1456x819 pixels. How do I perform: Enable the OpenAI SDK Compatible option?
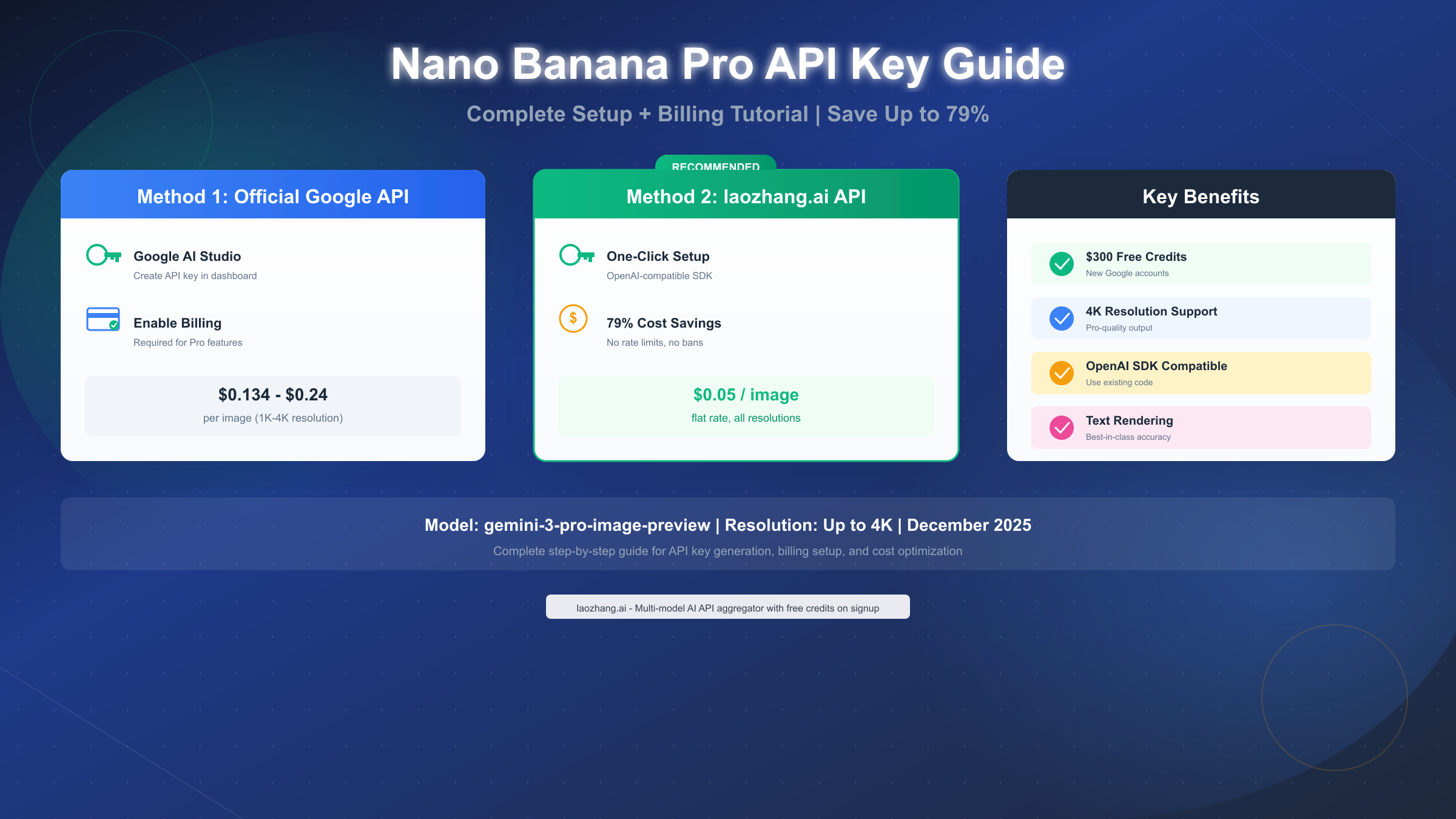pos(1201,372)
